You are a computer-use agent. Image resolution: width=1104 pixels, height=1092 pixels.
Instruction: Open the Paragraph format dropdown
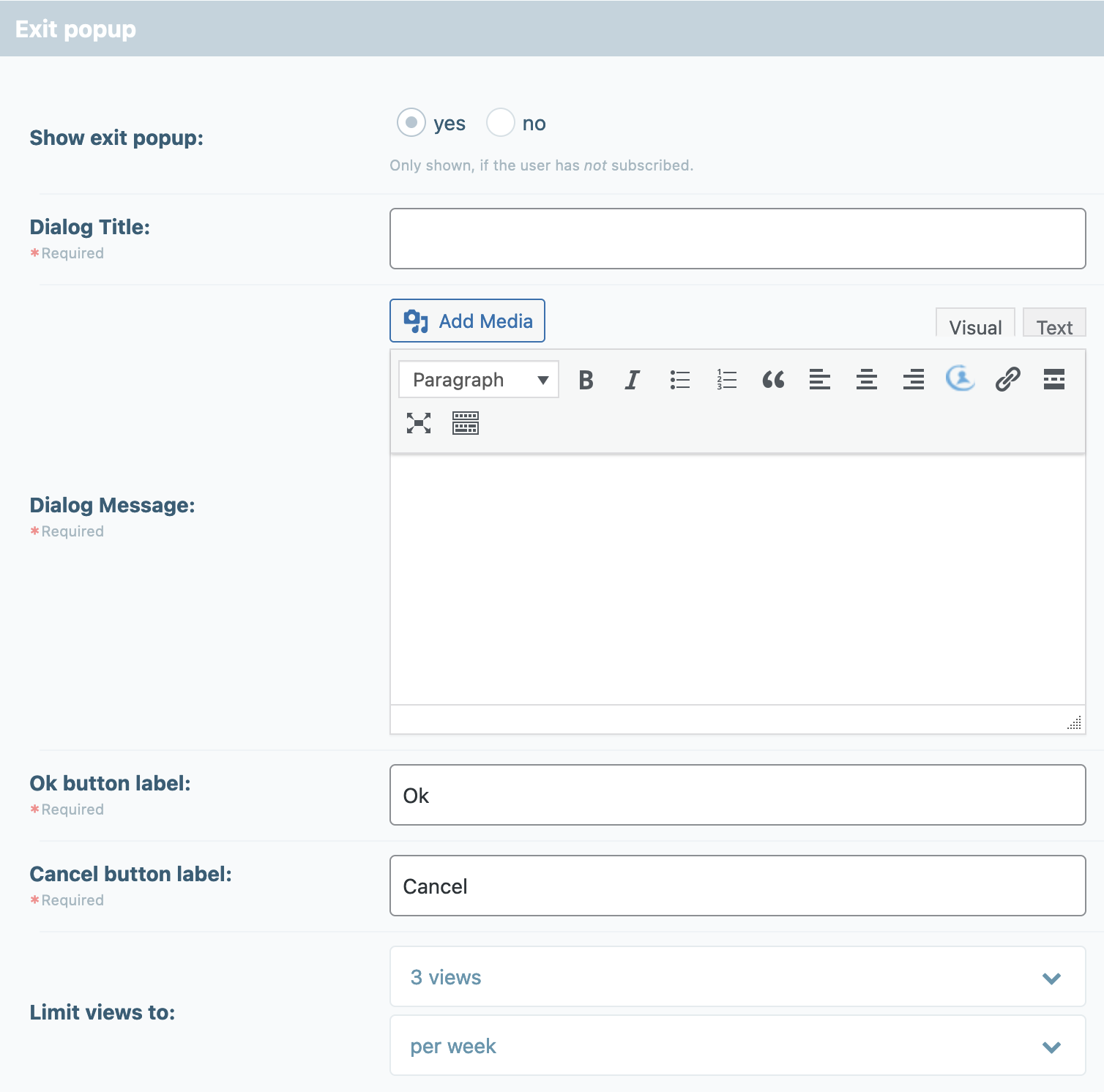point(479,379)
